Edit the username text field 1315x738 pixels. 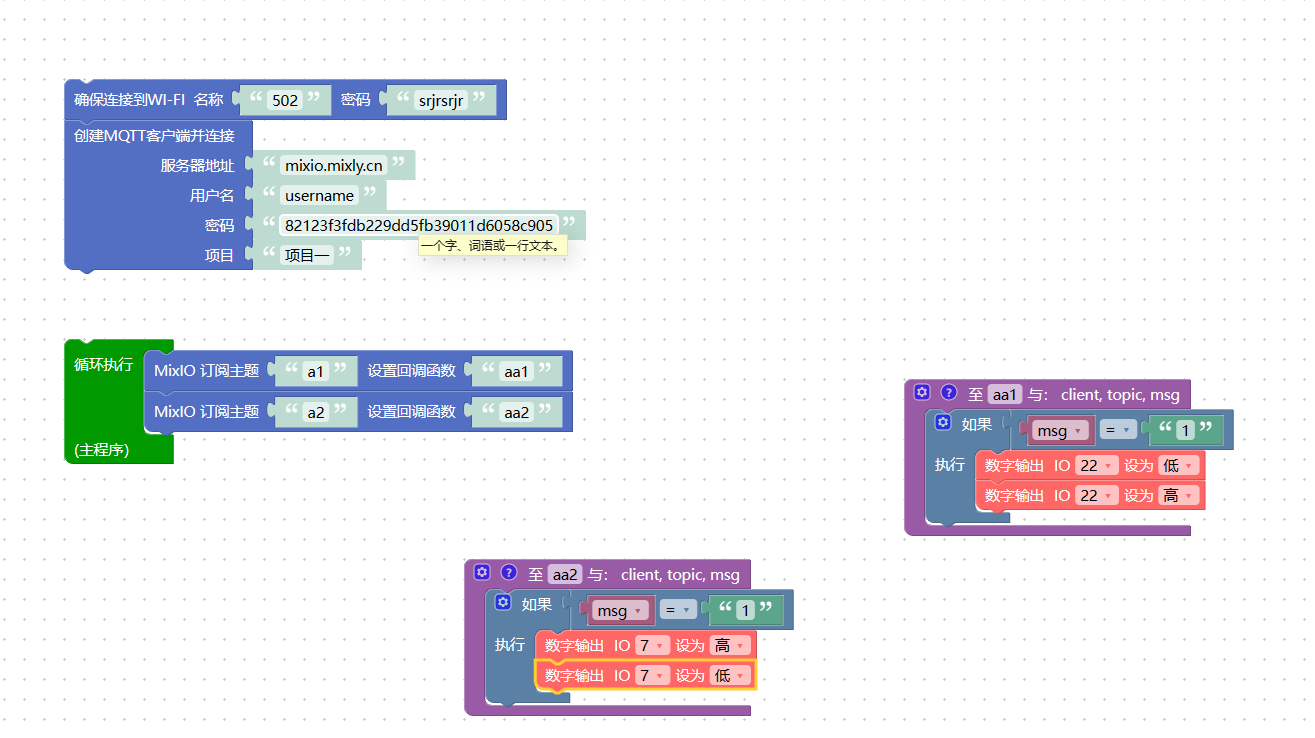320,196
